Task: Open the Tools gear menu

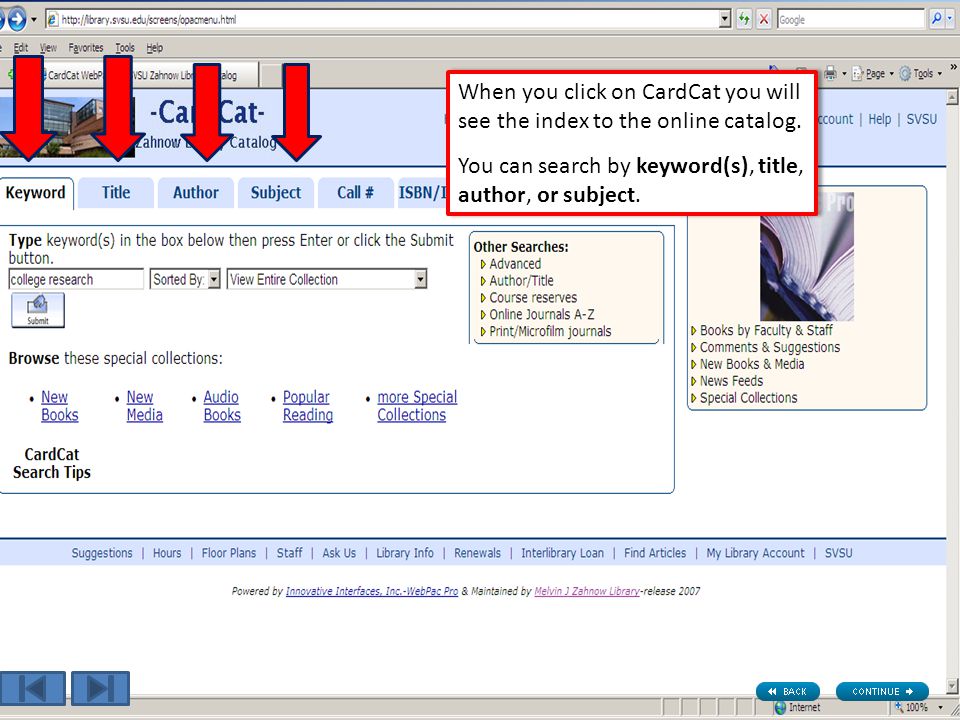Action: (x=921, y=74)
